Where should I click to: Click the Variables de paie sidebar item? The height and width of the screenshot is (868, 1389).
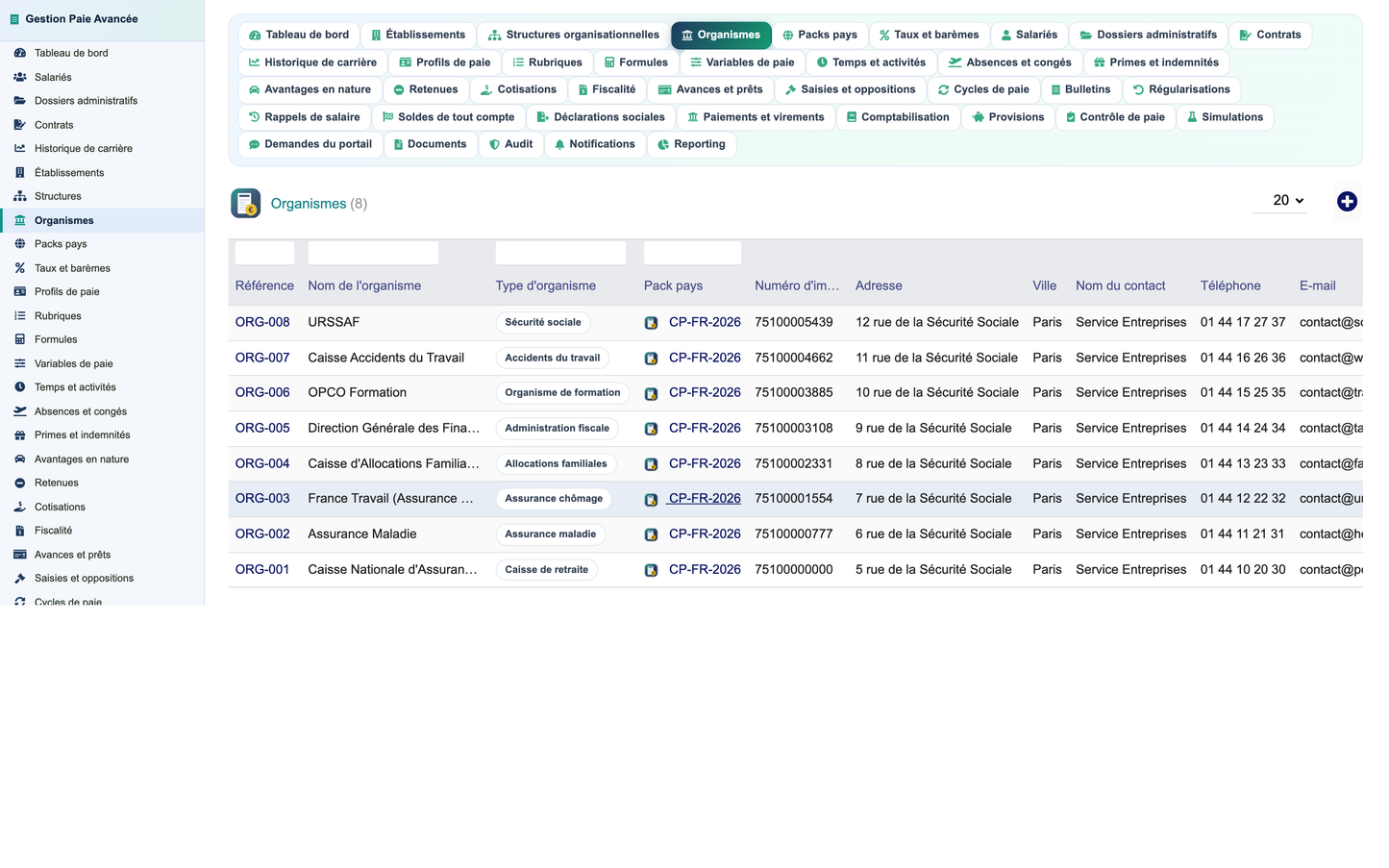coord(102,363)
